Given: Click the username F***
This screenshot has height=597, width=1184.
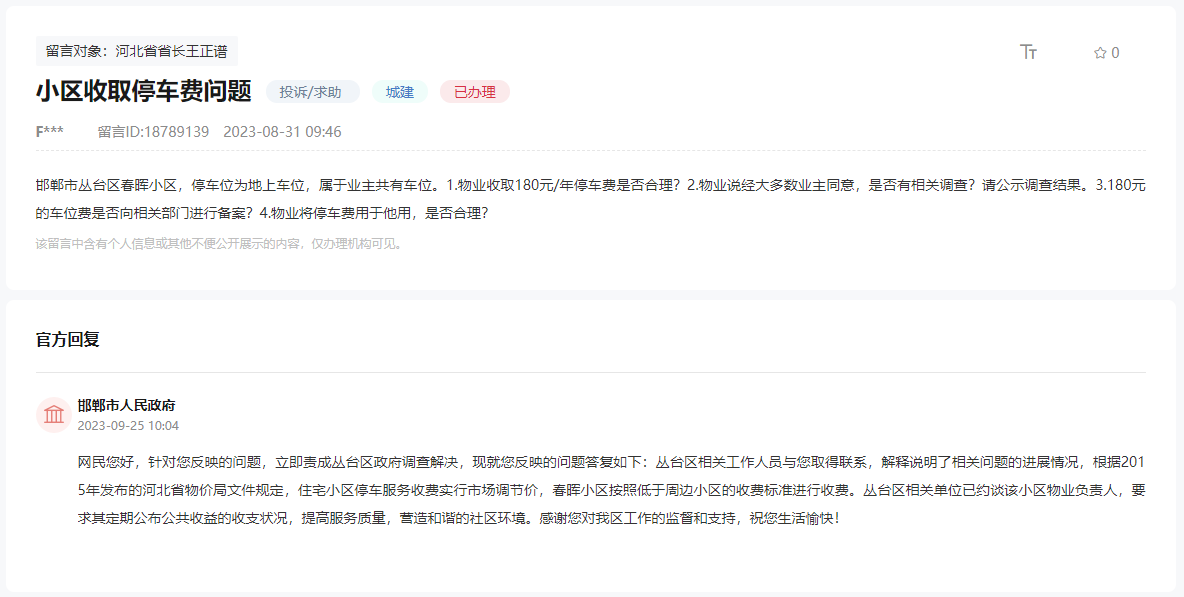Looking at the screenshot, I should [x=50, y=131].
